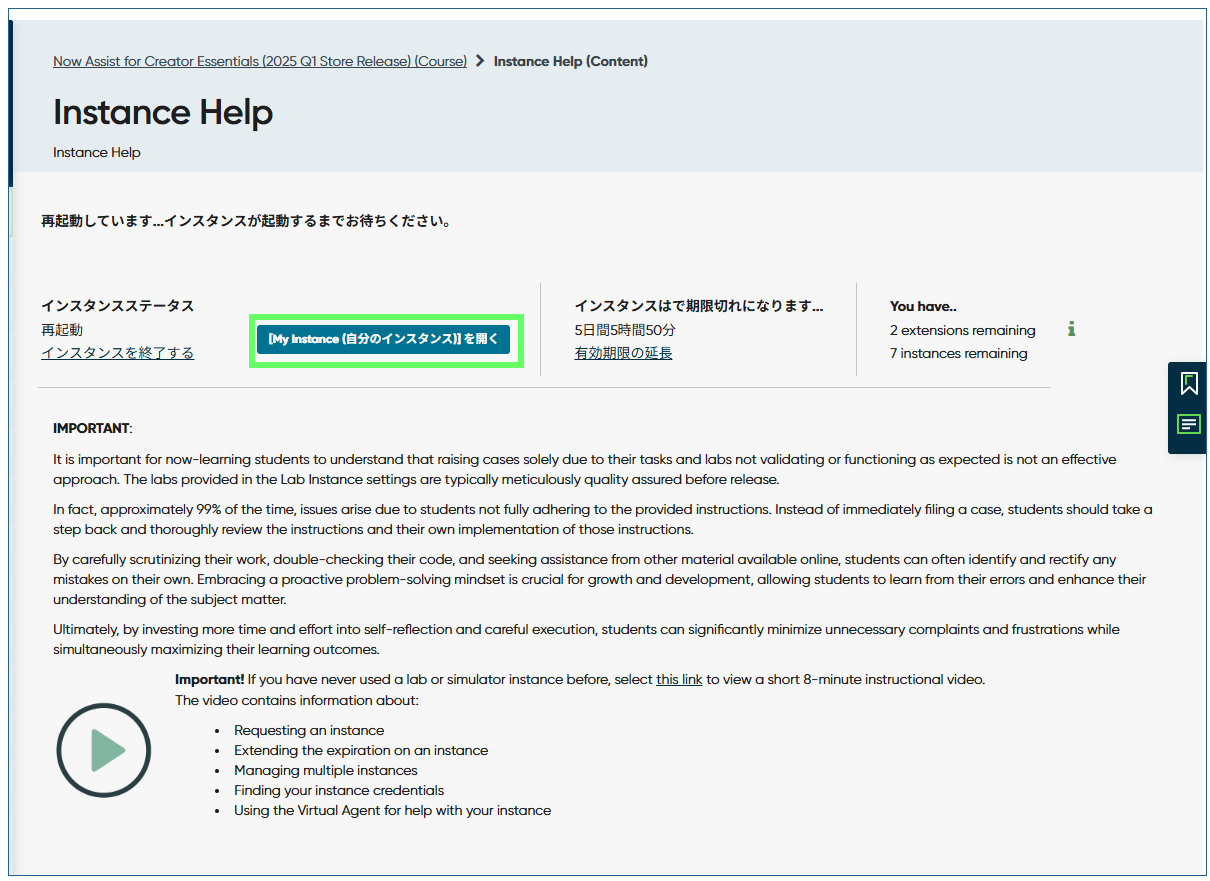
Task: Open the notes icon on right sidebar
Action: coord(1188,424)
